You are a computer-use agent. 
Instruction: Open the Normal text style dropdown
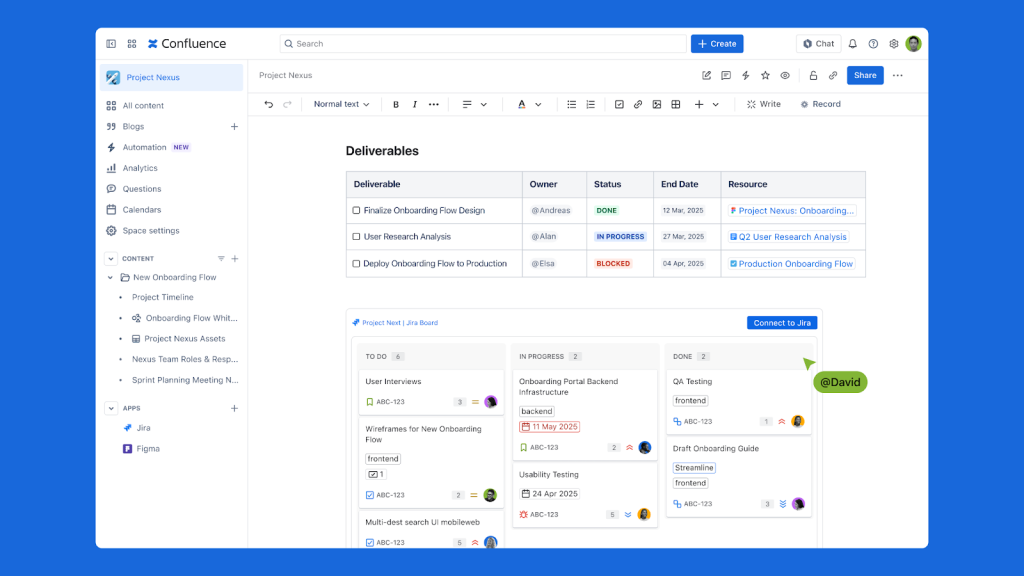(x=341, y=104)
